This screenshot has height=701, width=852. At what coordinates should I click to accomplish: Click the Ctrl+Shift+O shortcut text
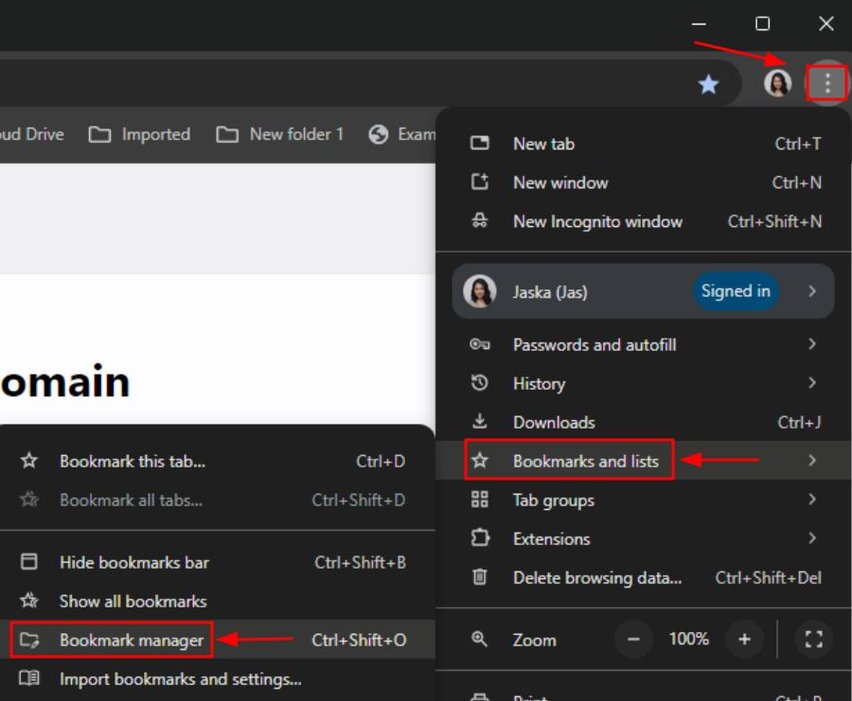pyautogui.click(x=359, y=640)
